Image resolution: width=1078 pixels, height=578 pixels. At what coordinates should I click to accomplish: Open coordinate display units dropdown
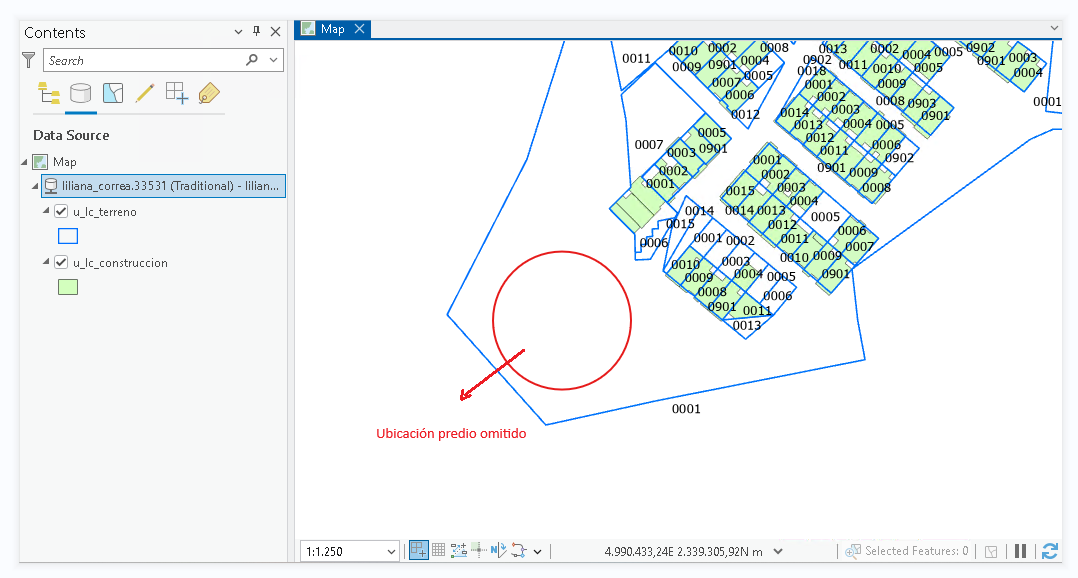click(778, 551)
